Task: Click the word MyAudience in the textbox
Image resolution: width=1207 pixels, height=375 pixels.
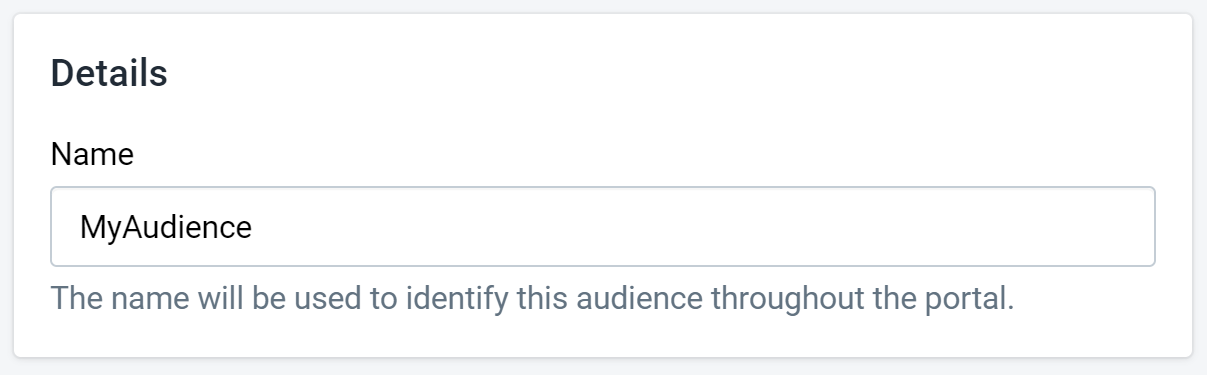Action: (166, 227)
